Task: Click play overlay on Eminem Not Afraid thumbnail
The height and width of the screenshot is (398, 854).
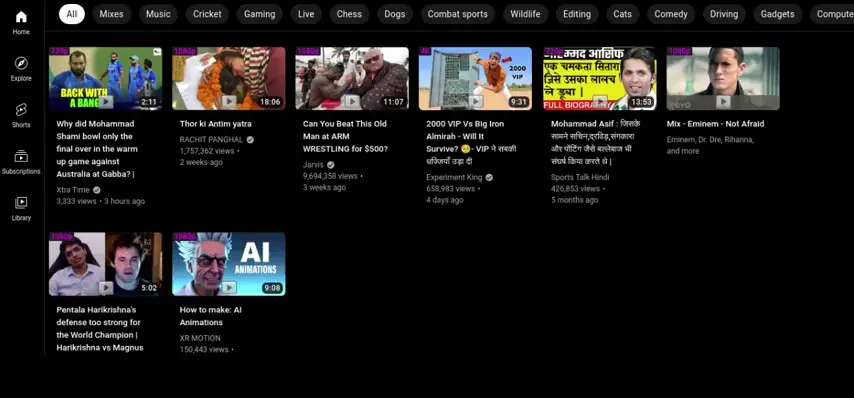Action: coord(723,101)
